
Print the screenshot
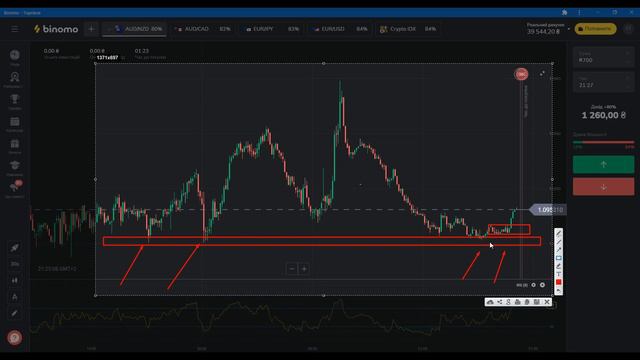click(x=518, y=302)
